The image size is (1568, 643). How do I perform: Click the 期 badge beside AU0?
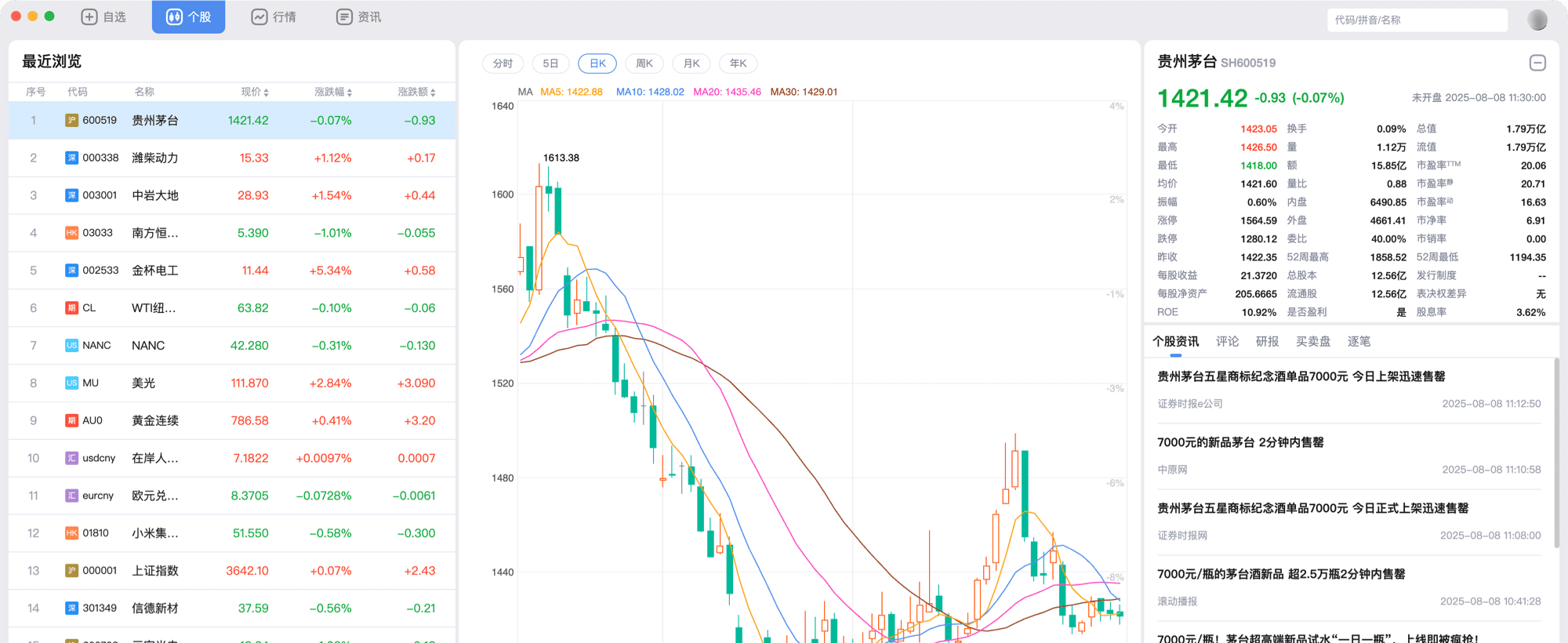(71, 421)
